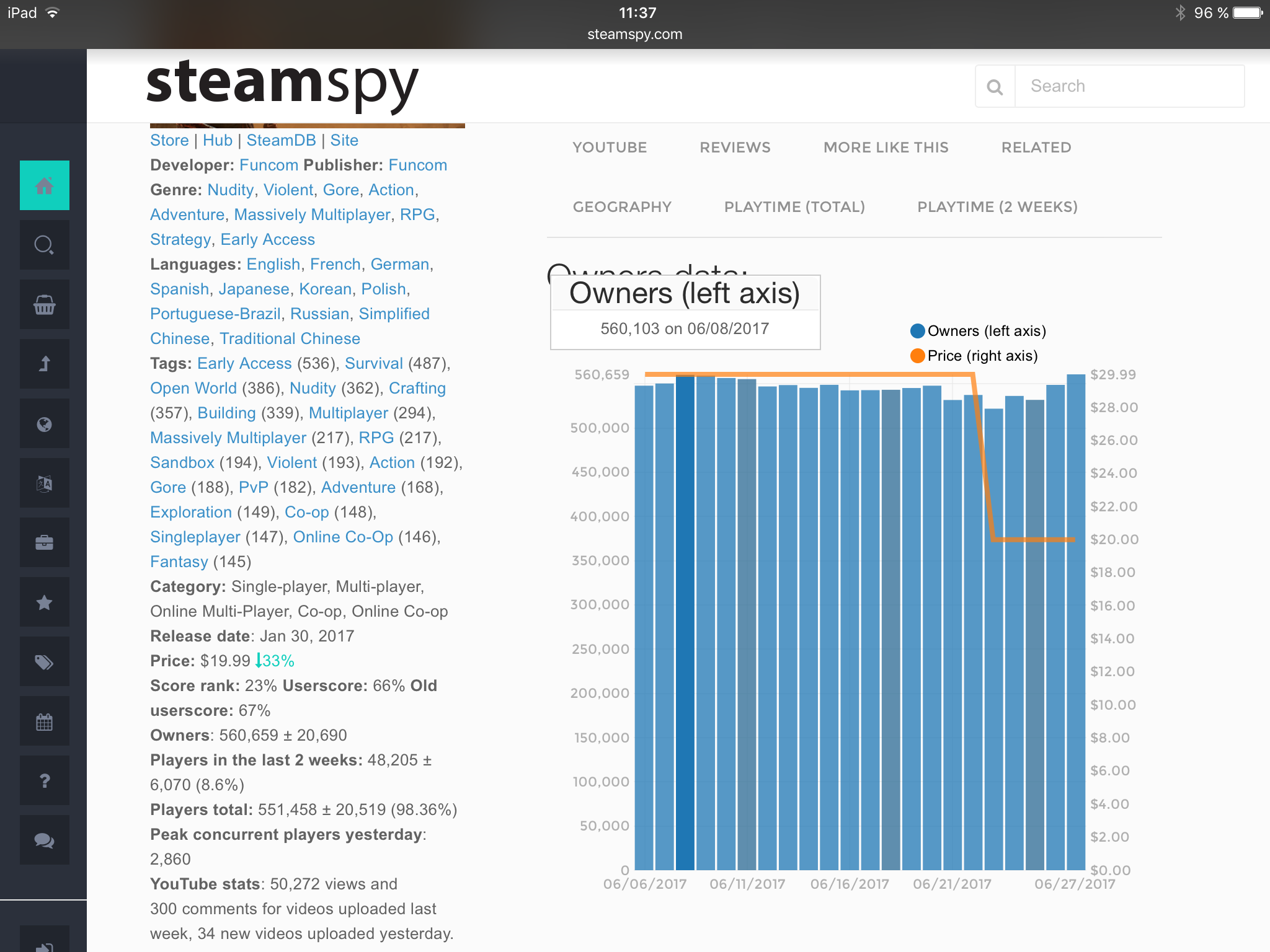Open the Open World tag link

click(193, 388)
